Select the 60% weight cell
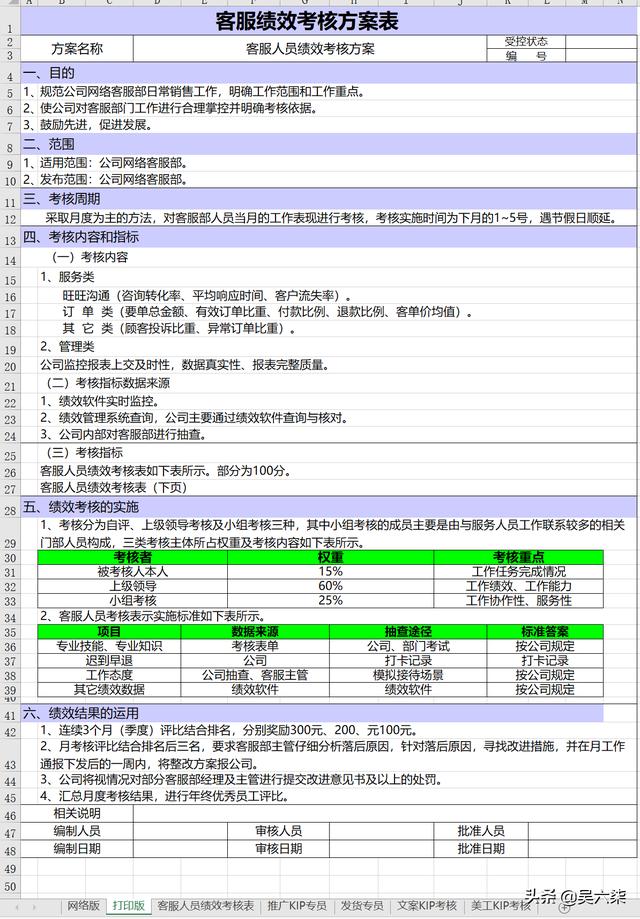This screenshot has width=640, height=919. tap(331, 586)
